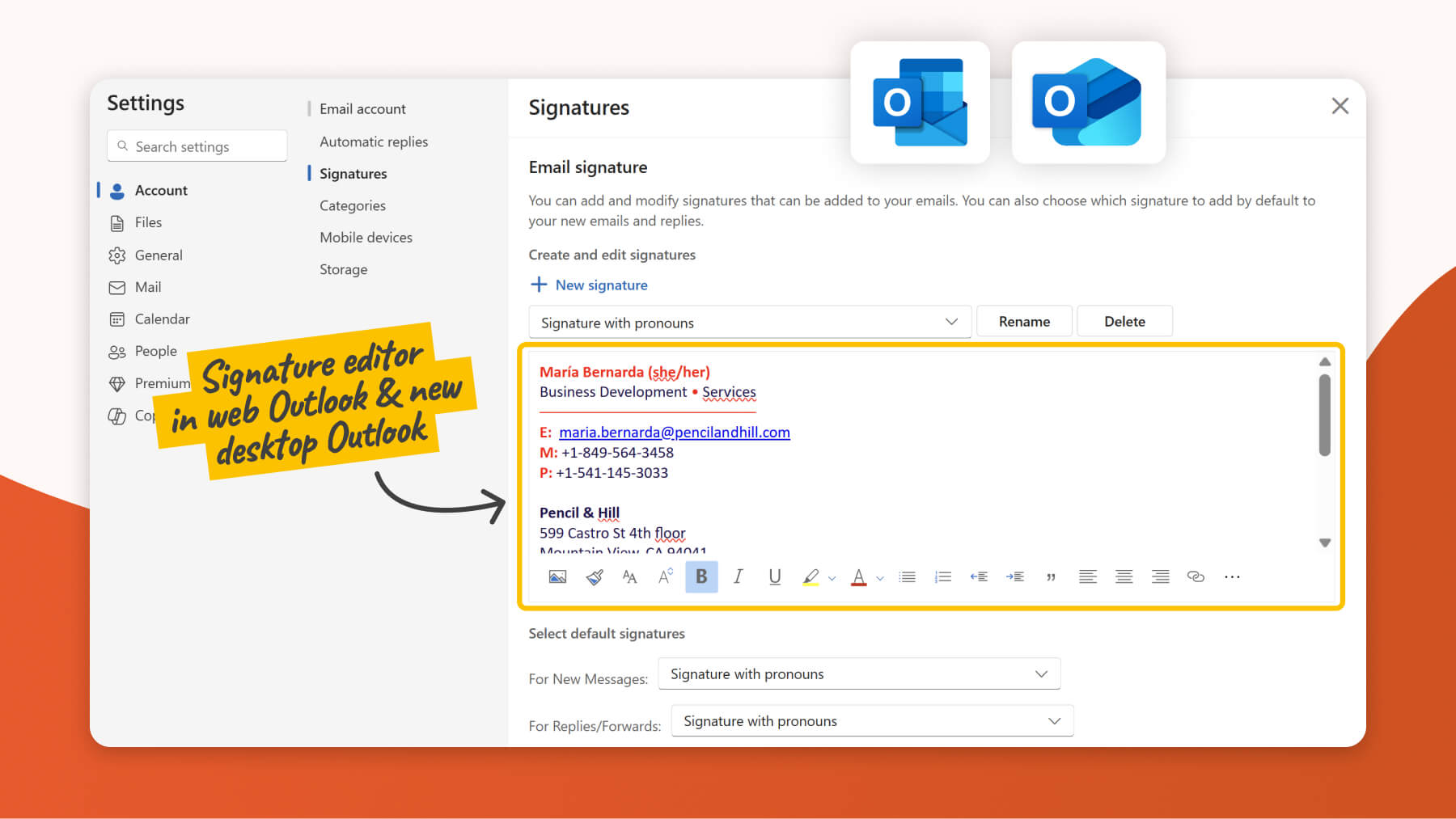Click the scroll up arrow in editor
Image resolution: width=1456 pixels, height=819 pixels.
click(1325, 362)
